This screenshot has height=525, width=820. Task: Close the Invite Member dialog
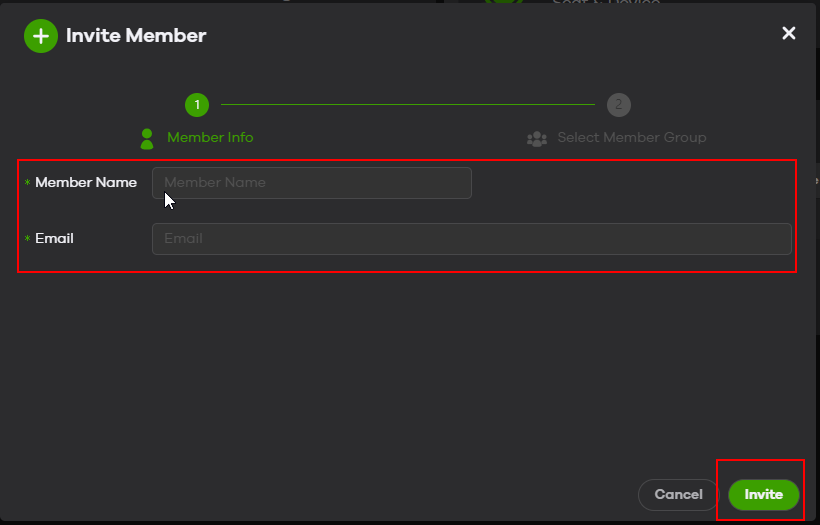pyautogui.click(x=789, y=34)
